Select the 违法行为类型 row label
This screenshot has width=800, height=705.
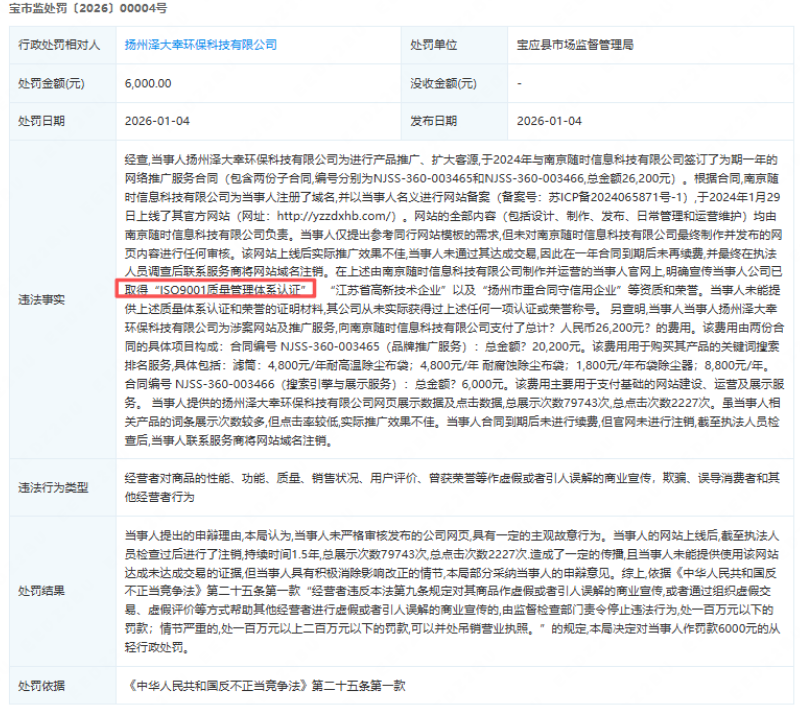pos(55,488)
